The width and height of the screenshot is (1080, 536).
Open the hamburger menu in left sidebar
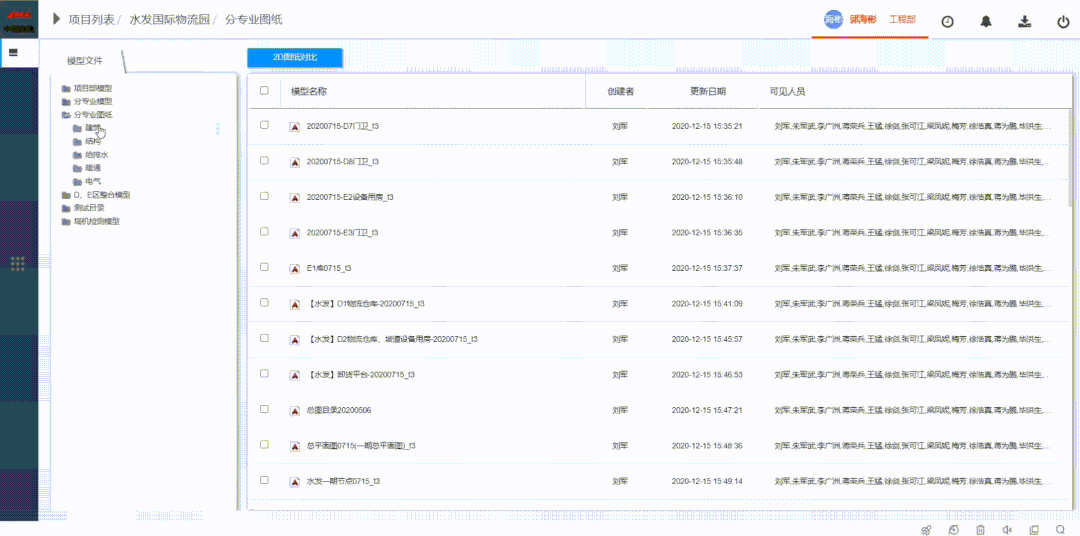click(x=13, y=52)
